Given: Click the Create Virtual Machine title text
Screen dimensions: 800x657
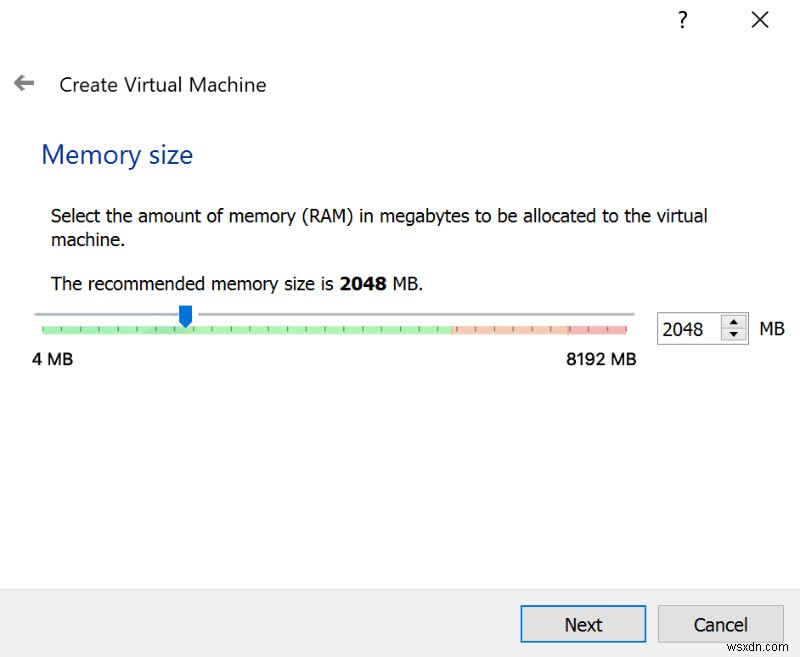Looking at the screenshot, I should coord(162,85).
